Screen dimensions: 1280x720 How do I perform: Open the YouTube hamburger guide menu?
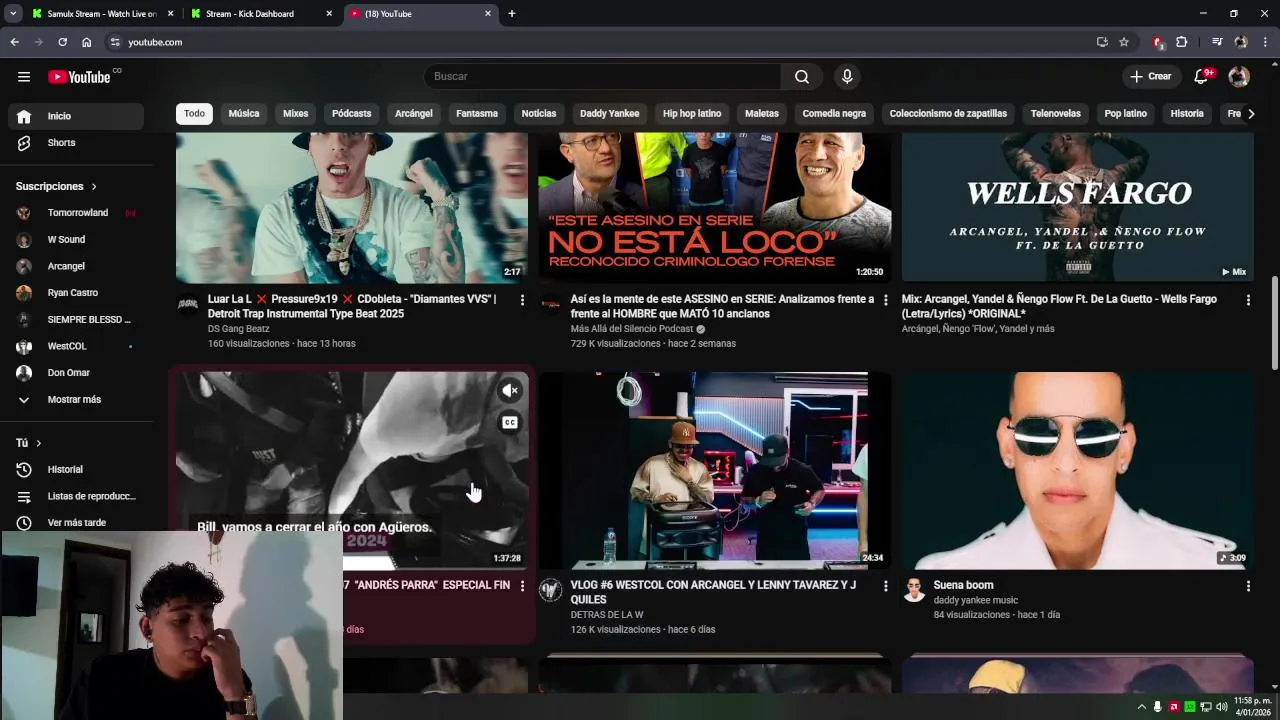point(24,77)
